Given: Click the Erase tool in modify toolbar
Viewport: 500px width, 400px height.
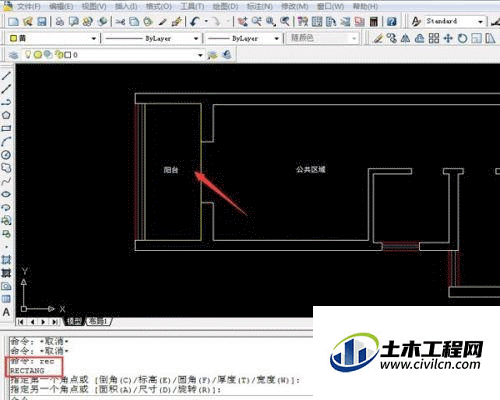Looking at the screenshot, I should (x=378, y=38).
